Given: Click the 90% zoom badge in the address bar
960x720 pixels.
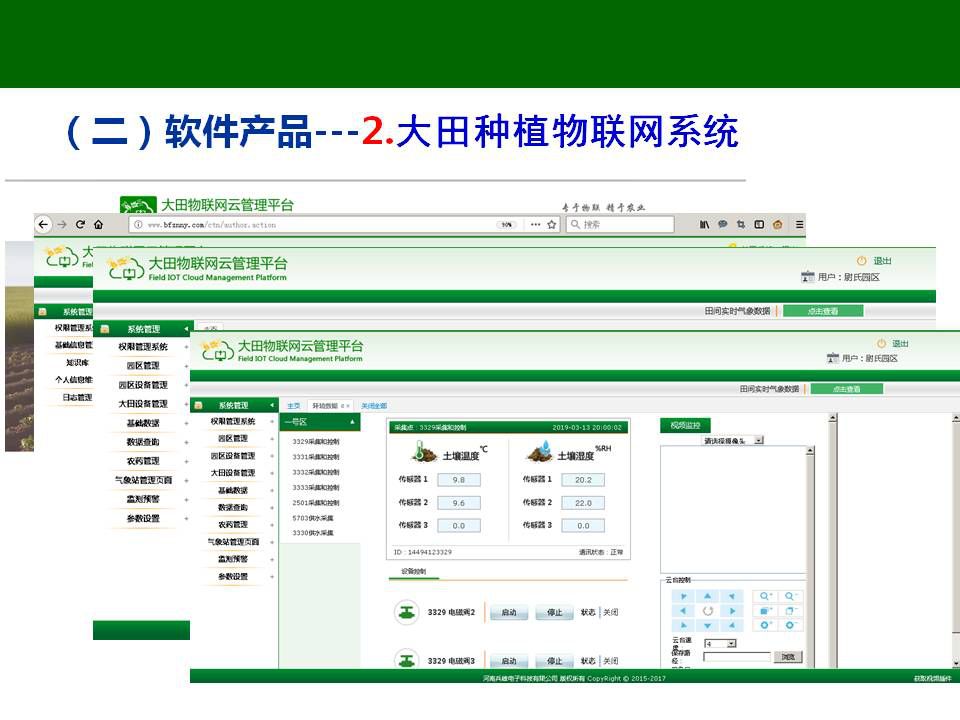Looking at the screenshot, I should click(506, 225).
